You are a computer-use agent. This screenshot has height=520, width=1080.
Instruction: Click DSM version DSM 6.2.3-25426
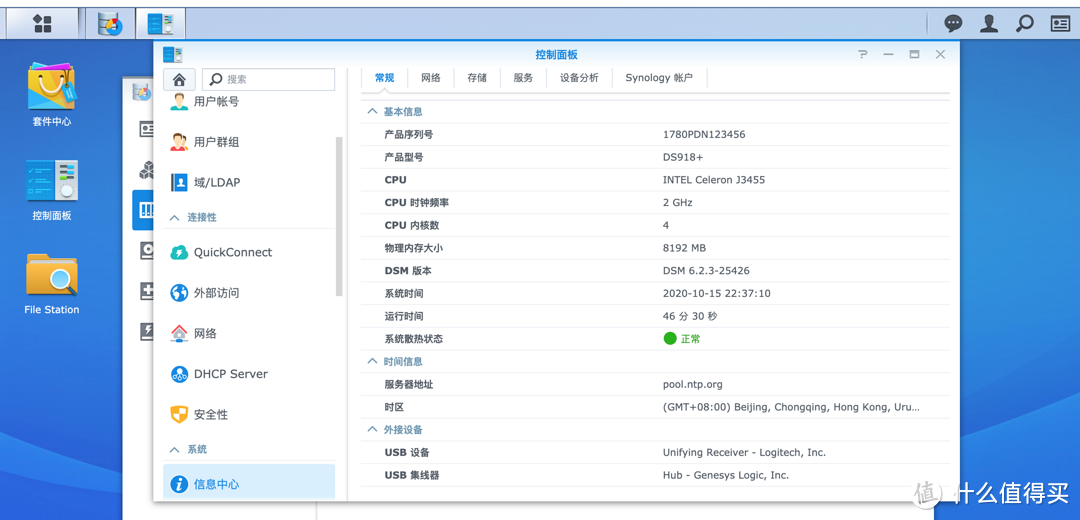tap(706, 271)
